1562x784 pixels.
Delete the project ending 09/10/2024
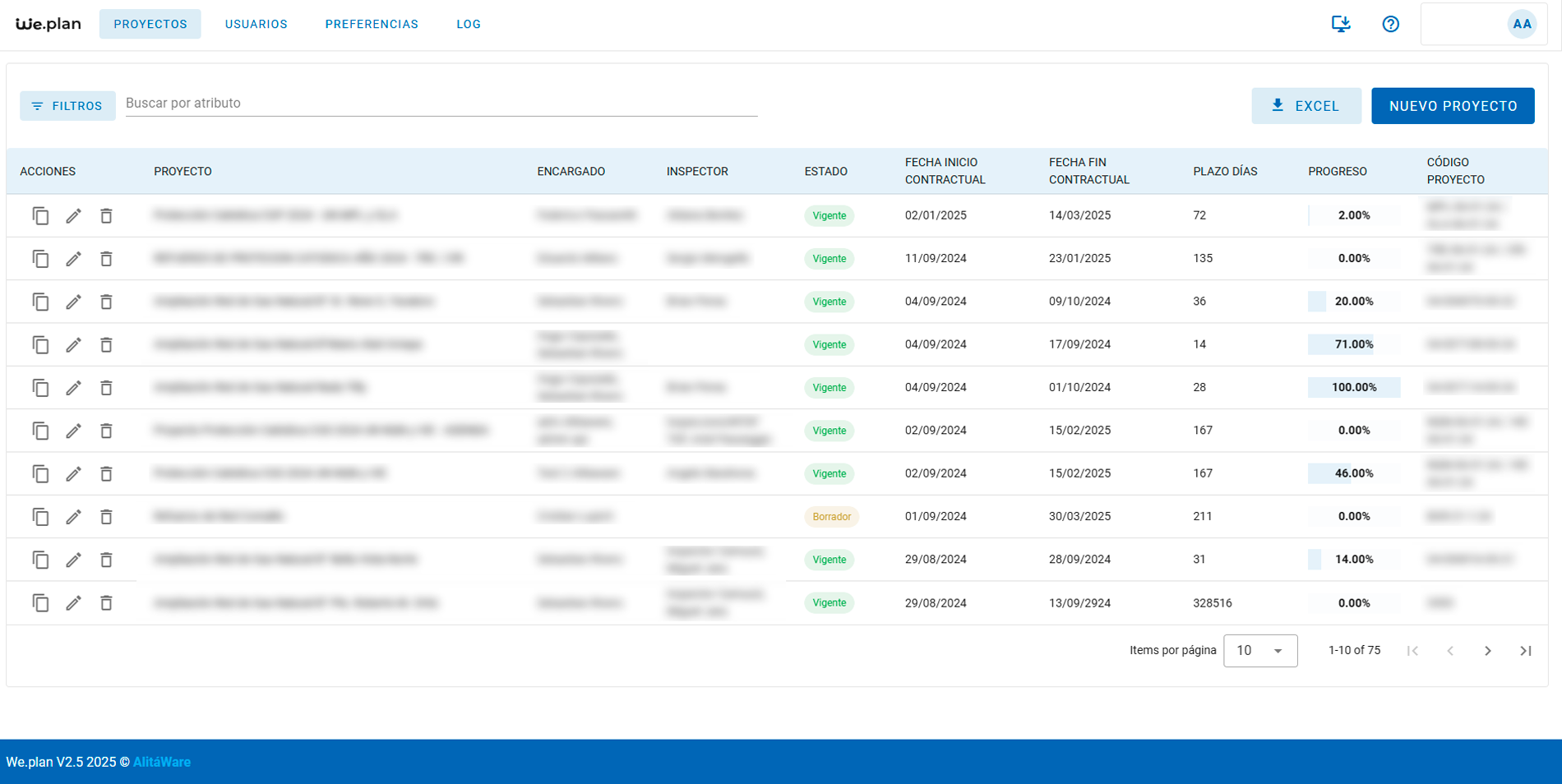(106, 302)
